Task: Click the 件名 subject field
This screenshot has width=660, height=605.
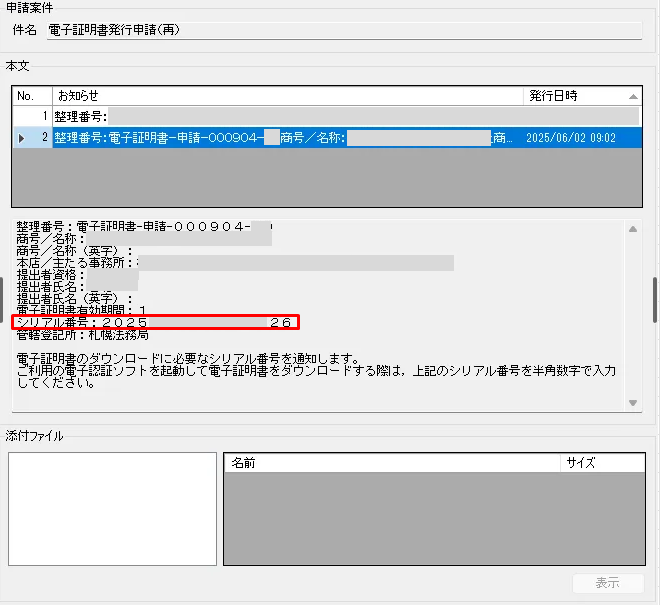Action: [343, 30]
